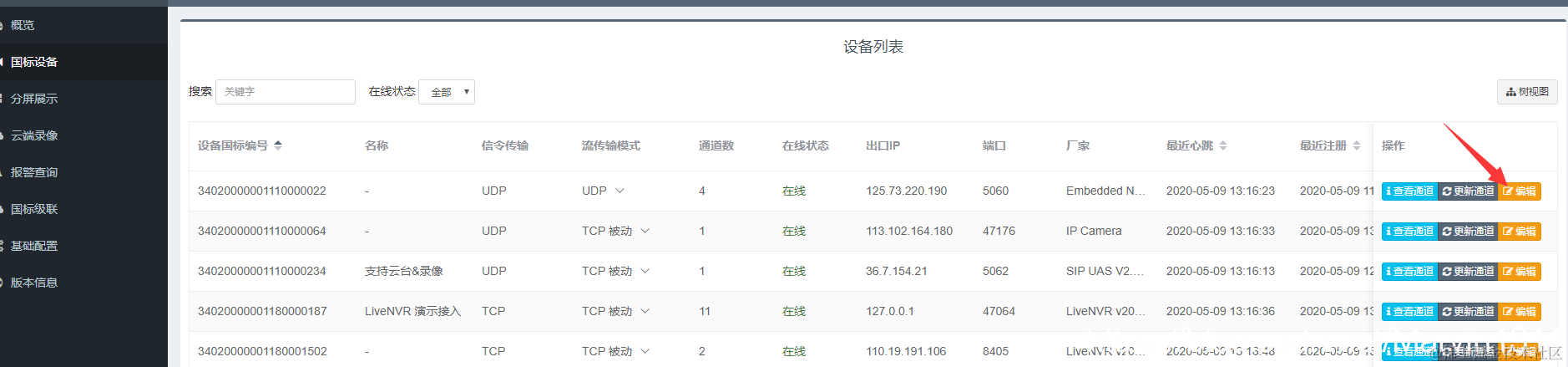Select device ID 34020000001110000022
This screenshot has width=1568, height=367.
pyautogui.click(x=262, y=191)
